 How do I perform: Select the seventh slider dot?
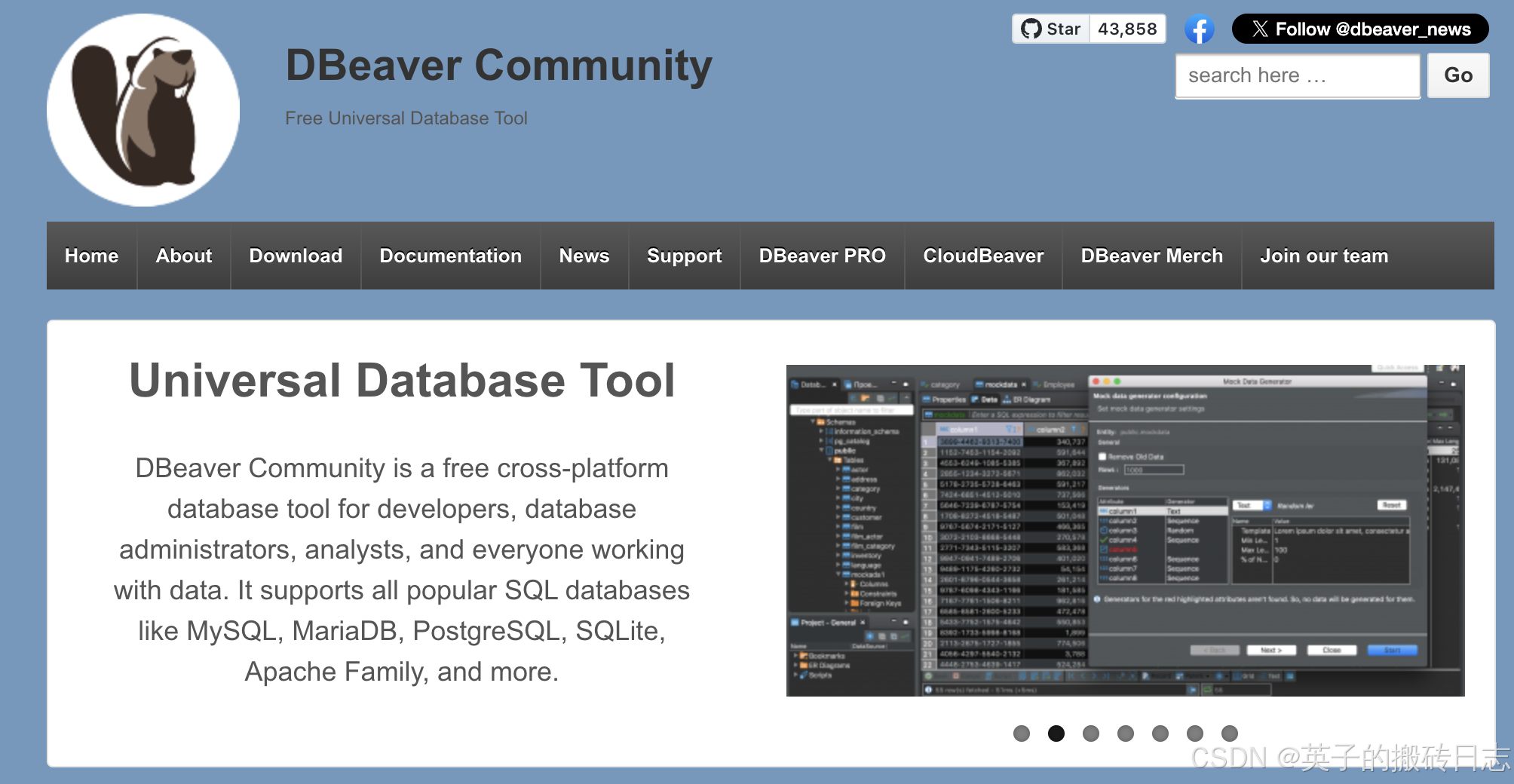click(1230, 733)
